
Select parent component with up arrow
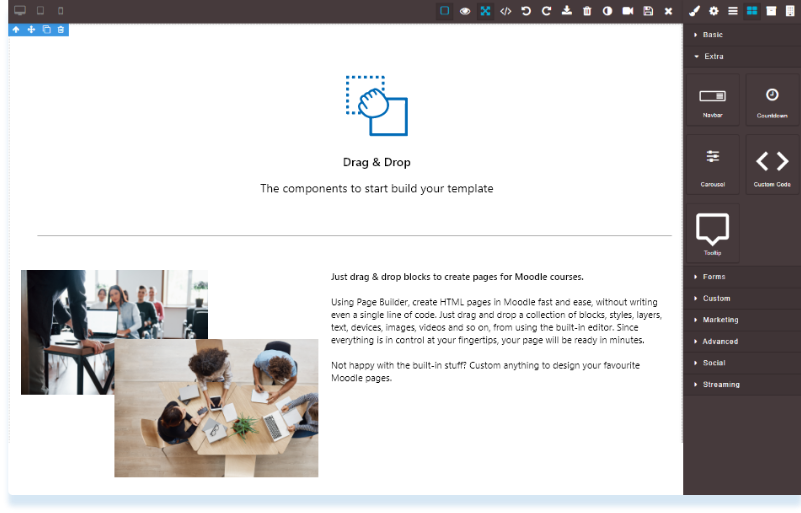(16, 30)
